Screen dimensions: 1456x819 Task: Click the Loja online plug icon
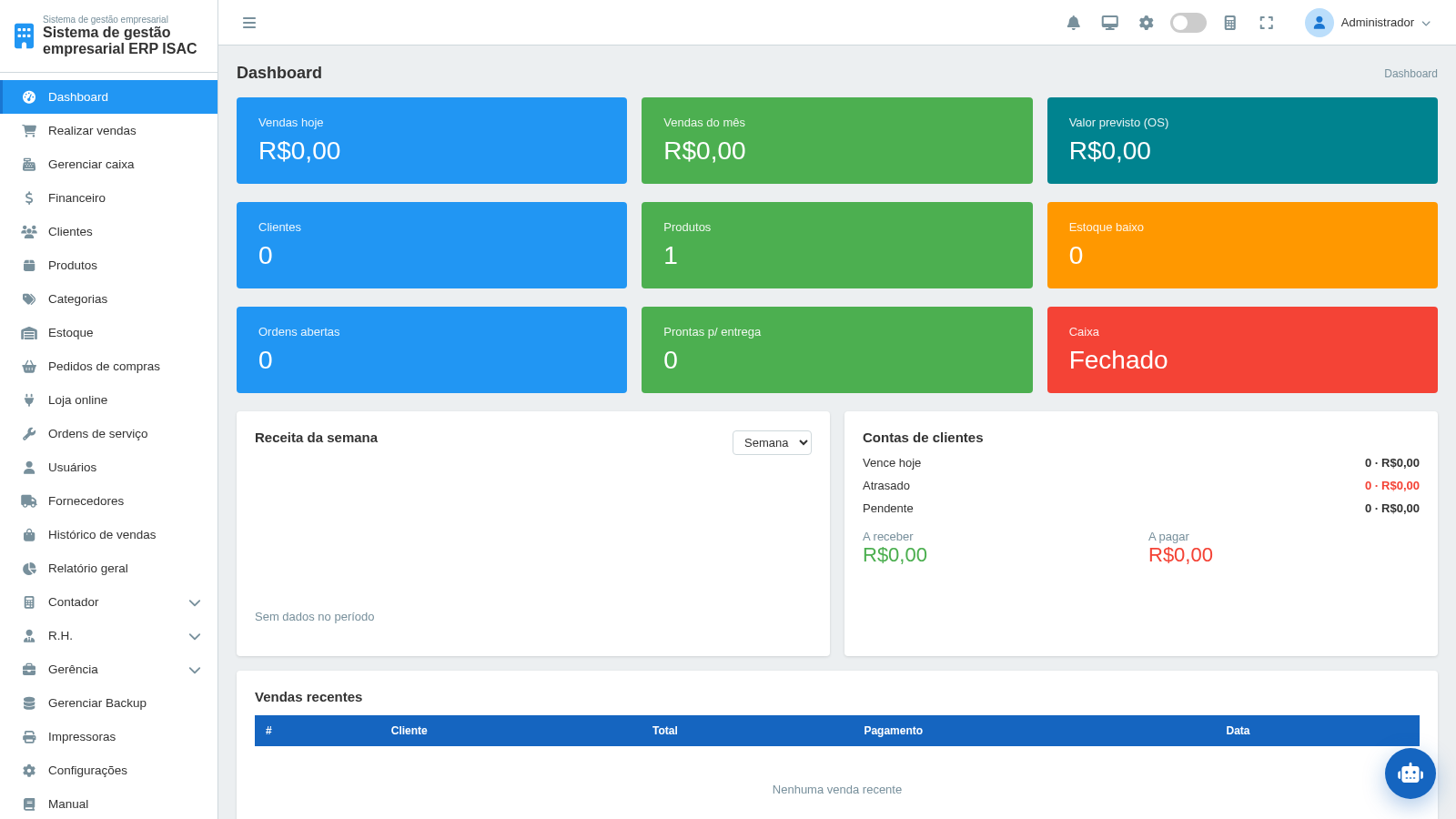click(29, 399)
